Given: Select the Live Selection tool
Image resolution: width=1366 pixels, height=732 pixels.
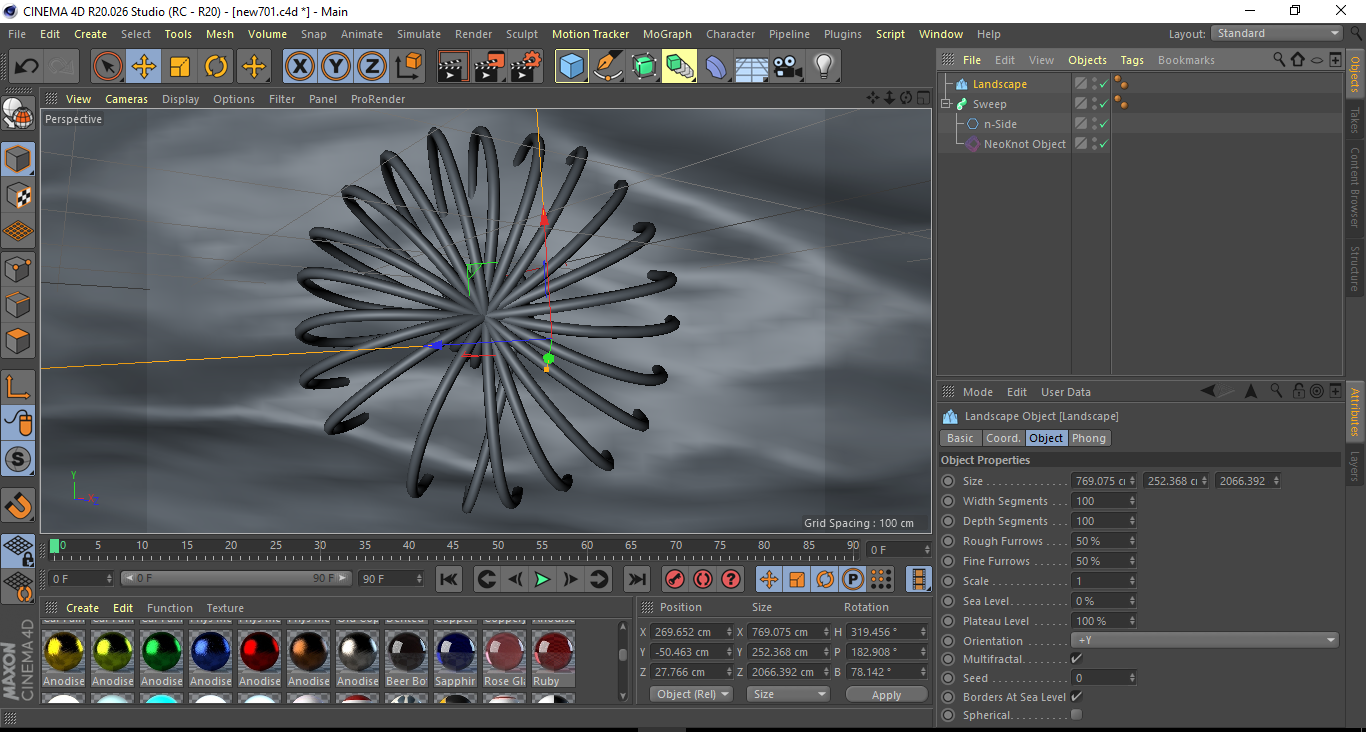Looking at the screenshot, I should [x=108, y=67].
